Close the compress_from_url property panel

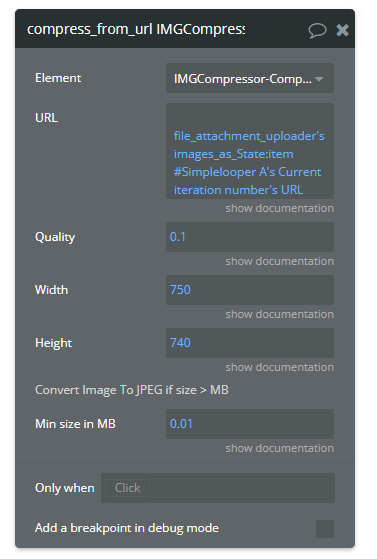[x=342, y=30]
